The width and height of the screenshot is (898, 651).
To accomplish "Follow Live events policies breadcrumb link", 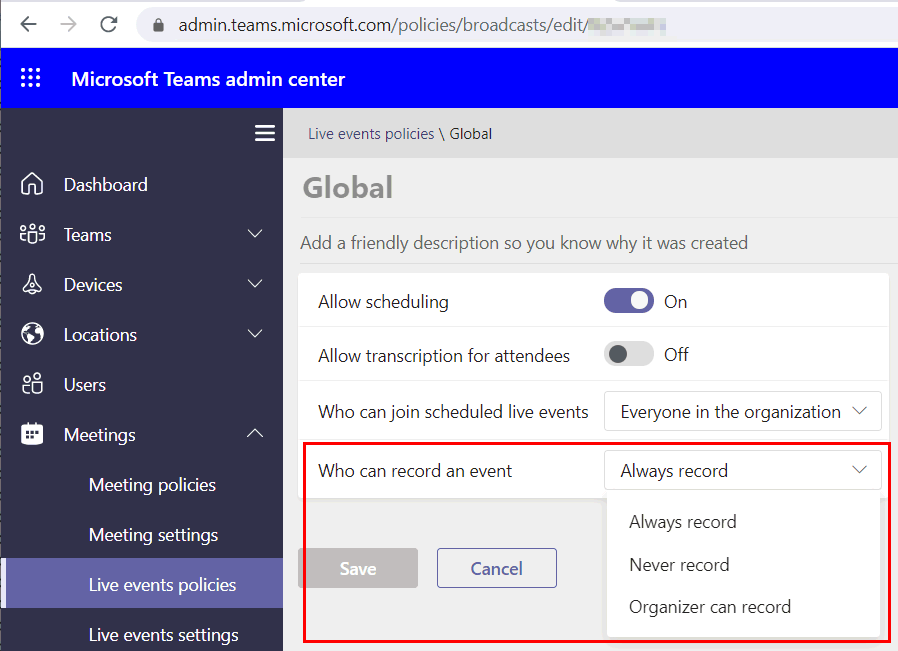I will coord(371,133).
